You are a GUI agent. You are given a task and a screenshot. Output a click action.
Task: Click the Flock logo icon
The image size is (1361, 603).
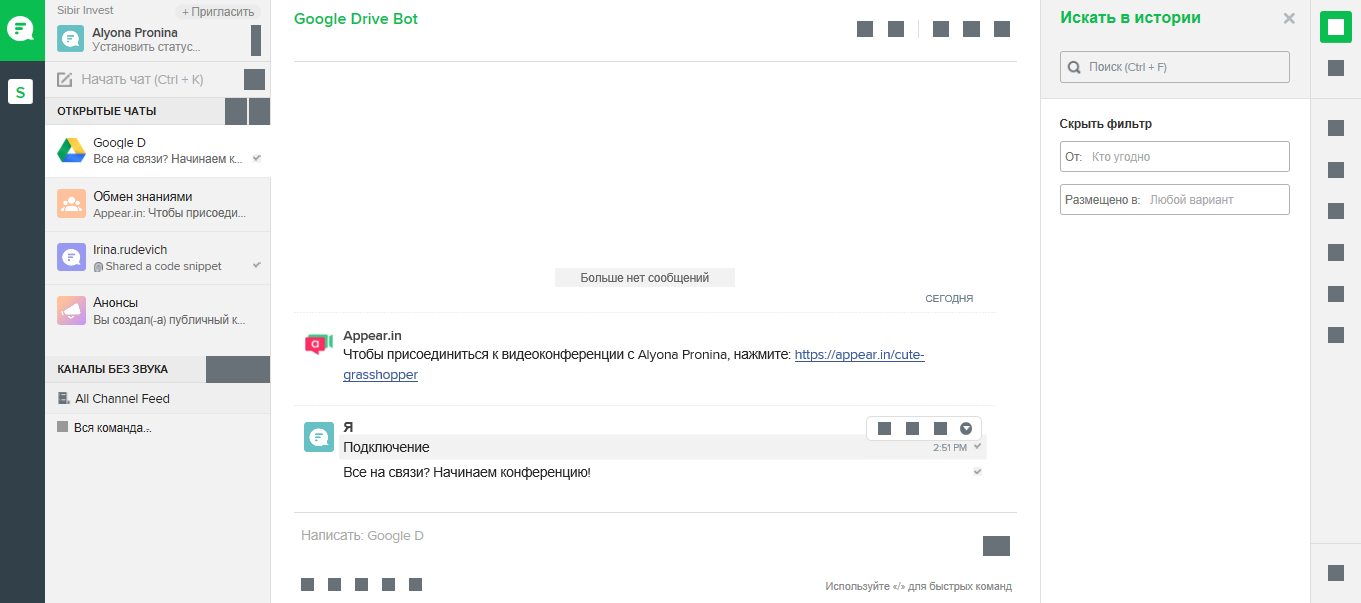pos(21,28)
